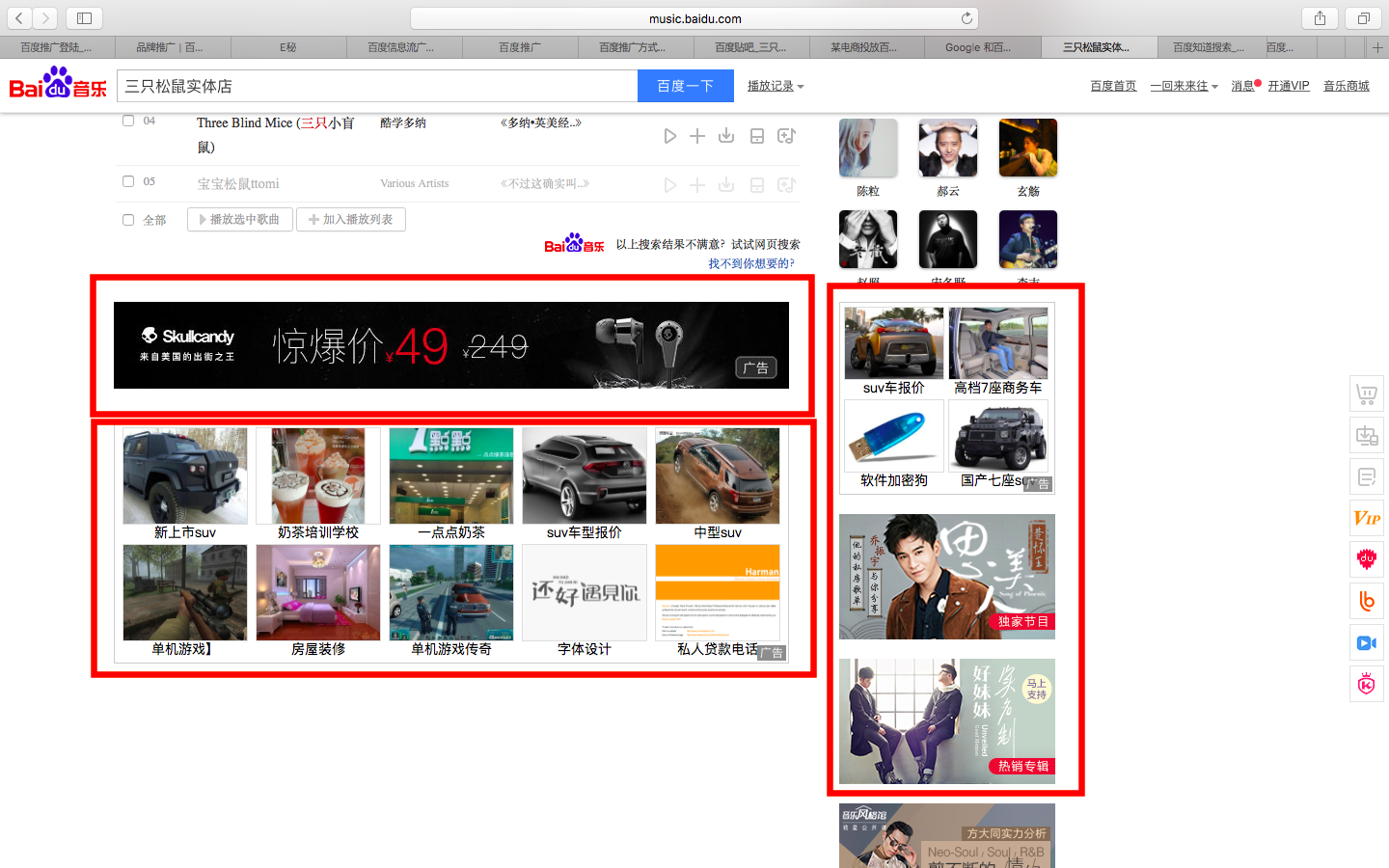Click the pink K crown sidebar icon
This screenshot has height=868, width=1389.
(x=1366, y=685)
